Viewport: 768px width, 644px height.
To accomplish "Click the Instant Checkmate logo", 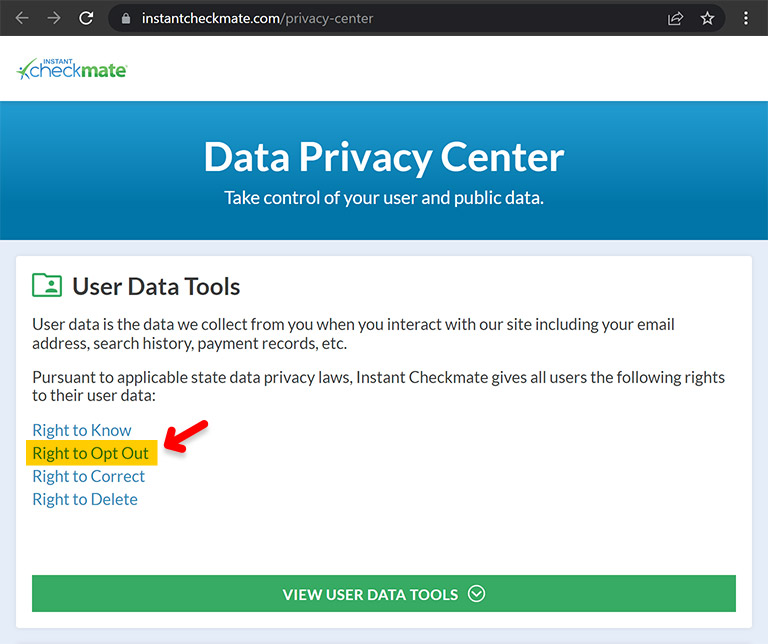I will [x=72, y=69].
